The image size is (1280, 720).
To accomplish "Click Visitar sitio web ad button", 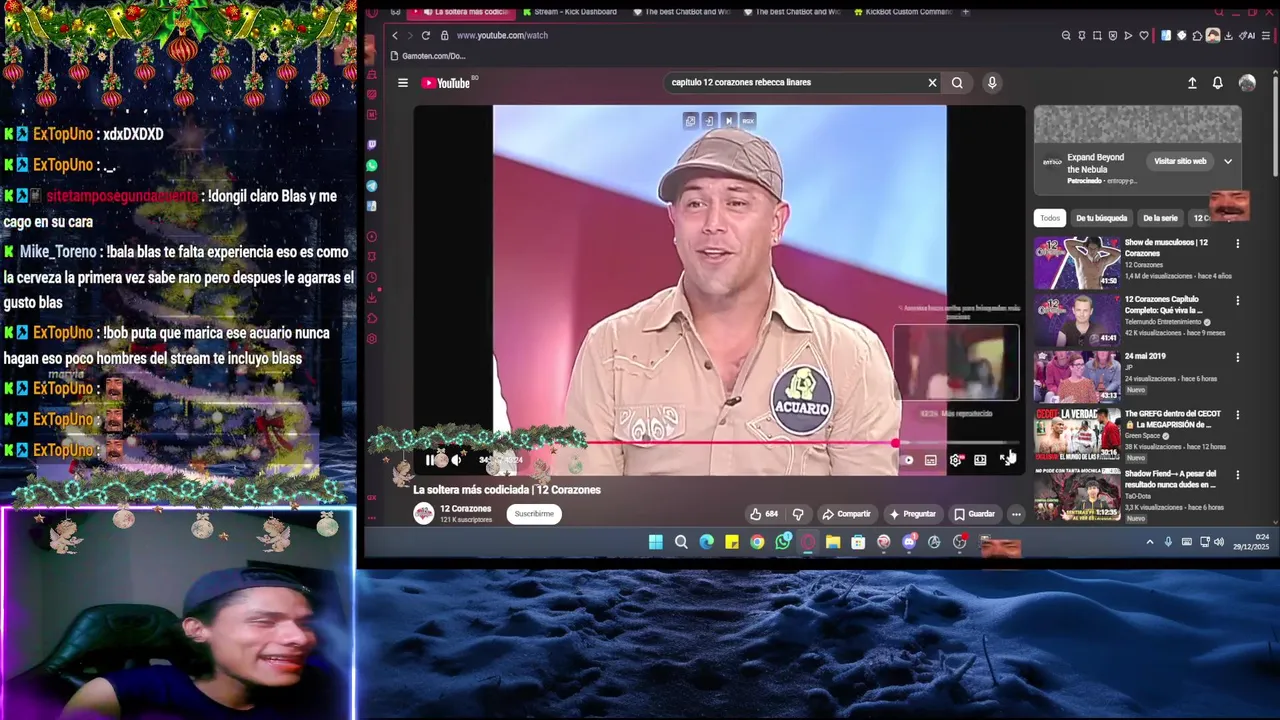I will (x=1180, y=161).
